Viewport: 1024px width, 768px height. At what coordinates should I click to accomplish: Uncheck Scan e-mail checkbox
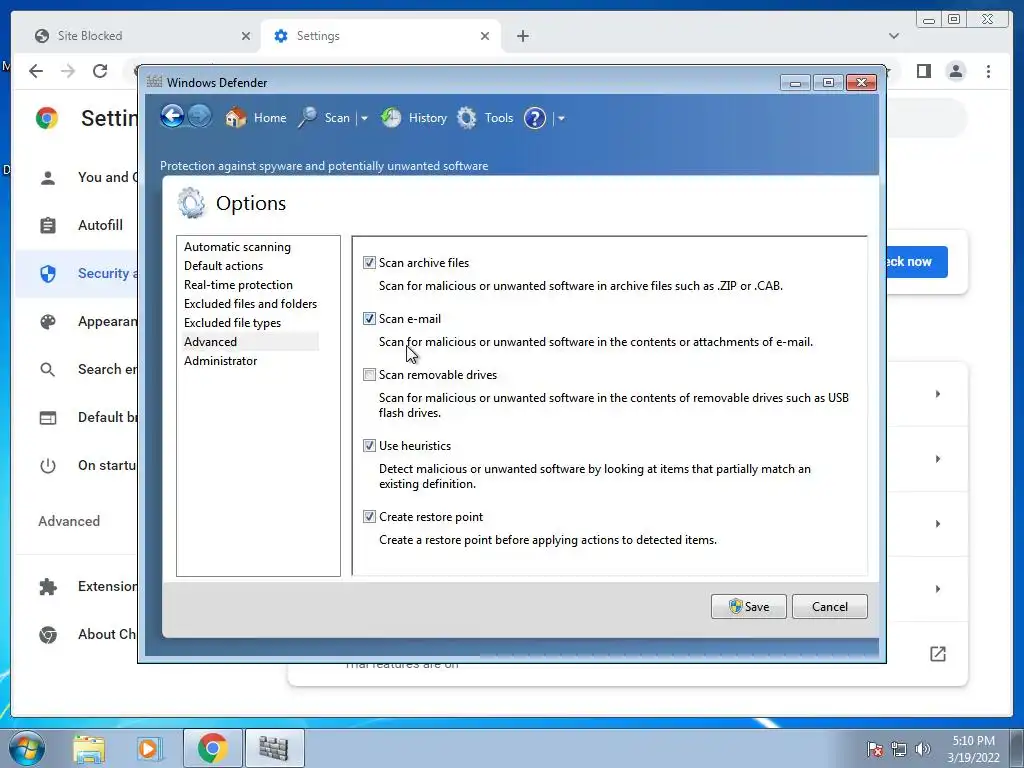(x=370, y=319)
